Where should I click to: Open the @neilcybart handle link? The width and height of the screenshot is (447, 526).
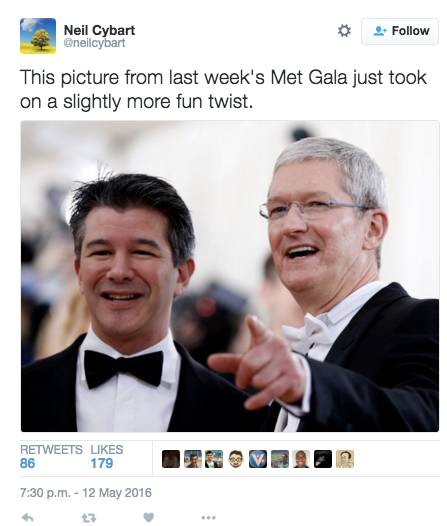[94, 43]
